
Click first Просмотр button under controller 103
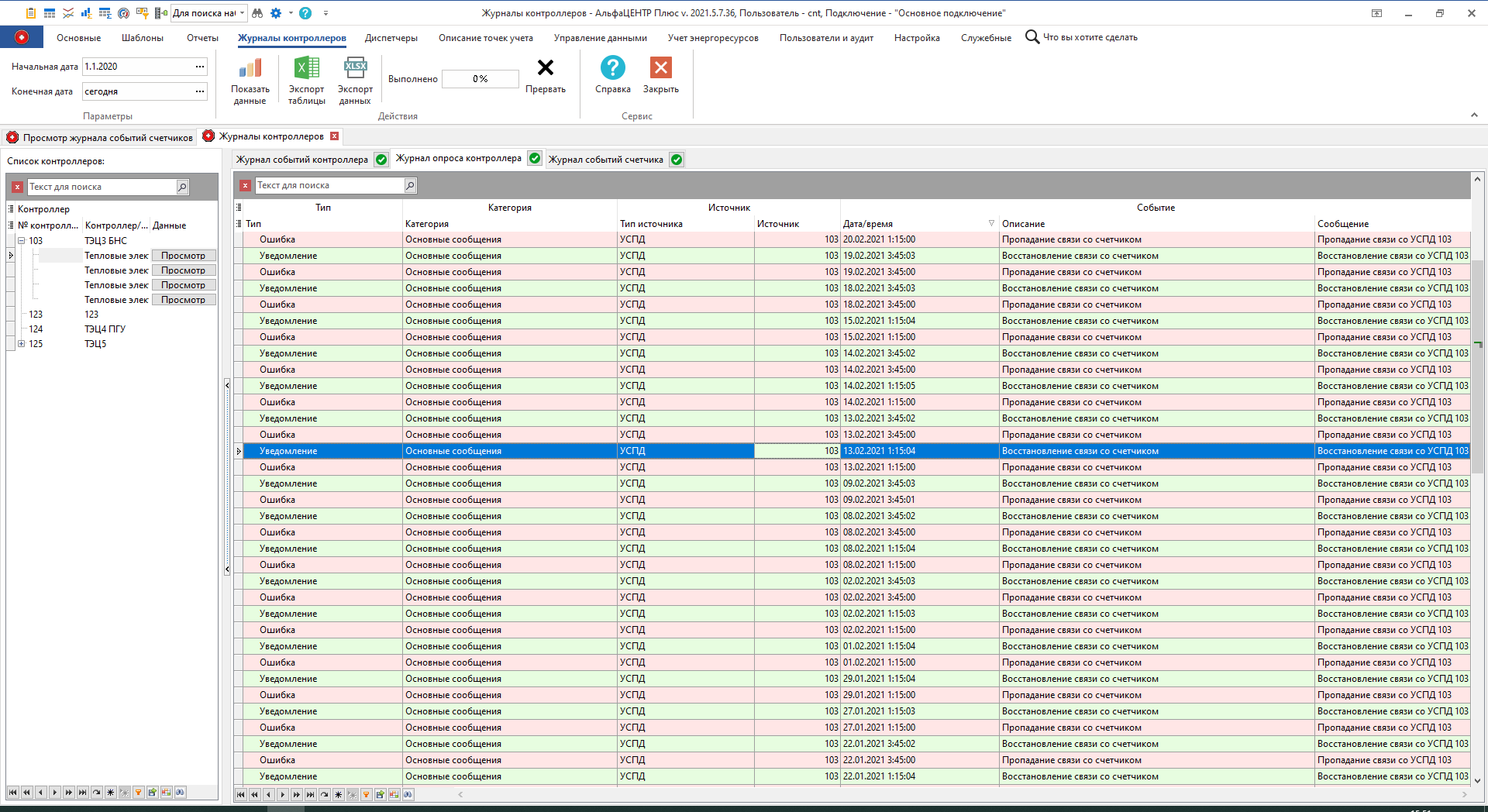click(183, 256)
